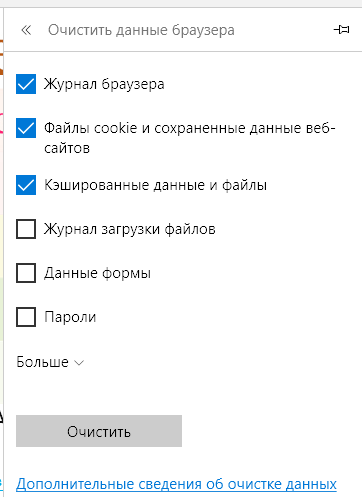362x497 pixels.
Task: Enable the Журнал загрузки файлов checkbox
Action: [x=26, y=229]
